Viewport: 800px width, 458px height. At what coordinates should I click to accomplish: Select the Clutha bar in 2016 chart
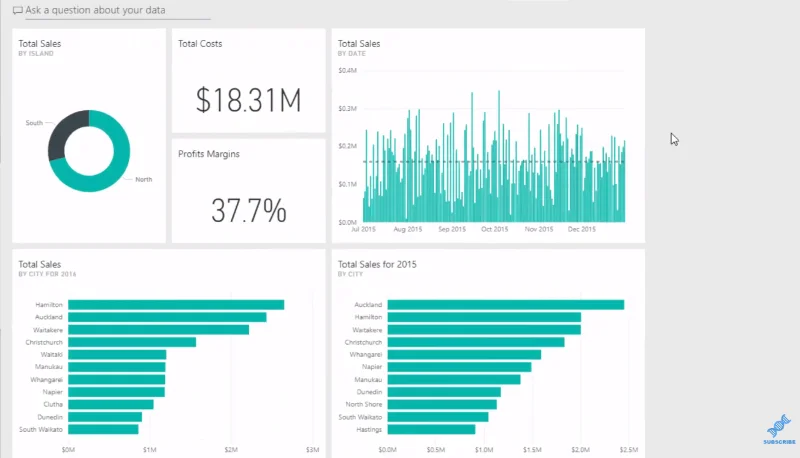click(x=111, y=404)
